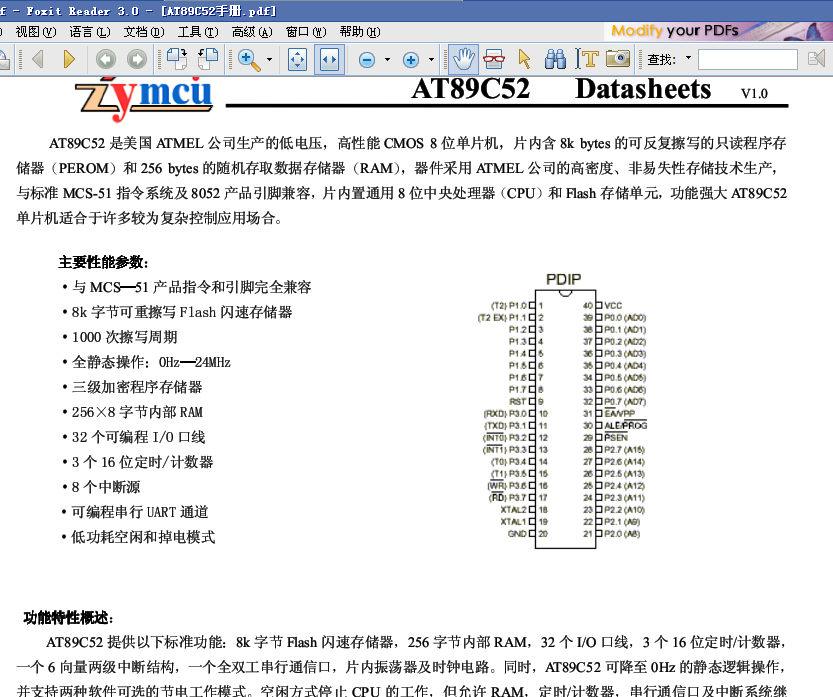Open the 高级(A) menu

[252, 32]
